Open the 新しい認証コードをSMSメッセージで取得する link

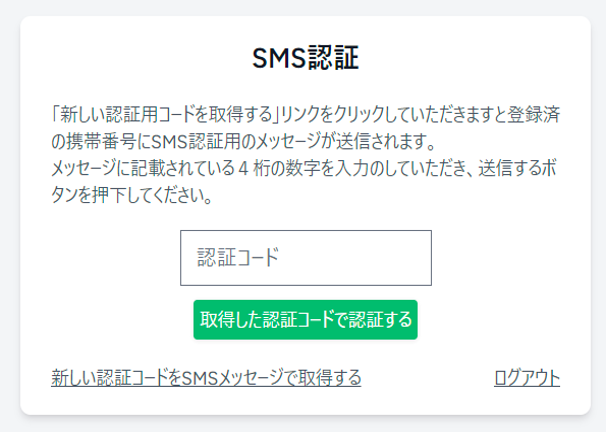[x=206, y=377]
